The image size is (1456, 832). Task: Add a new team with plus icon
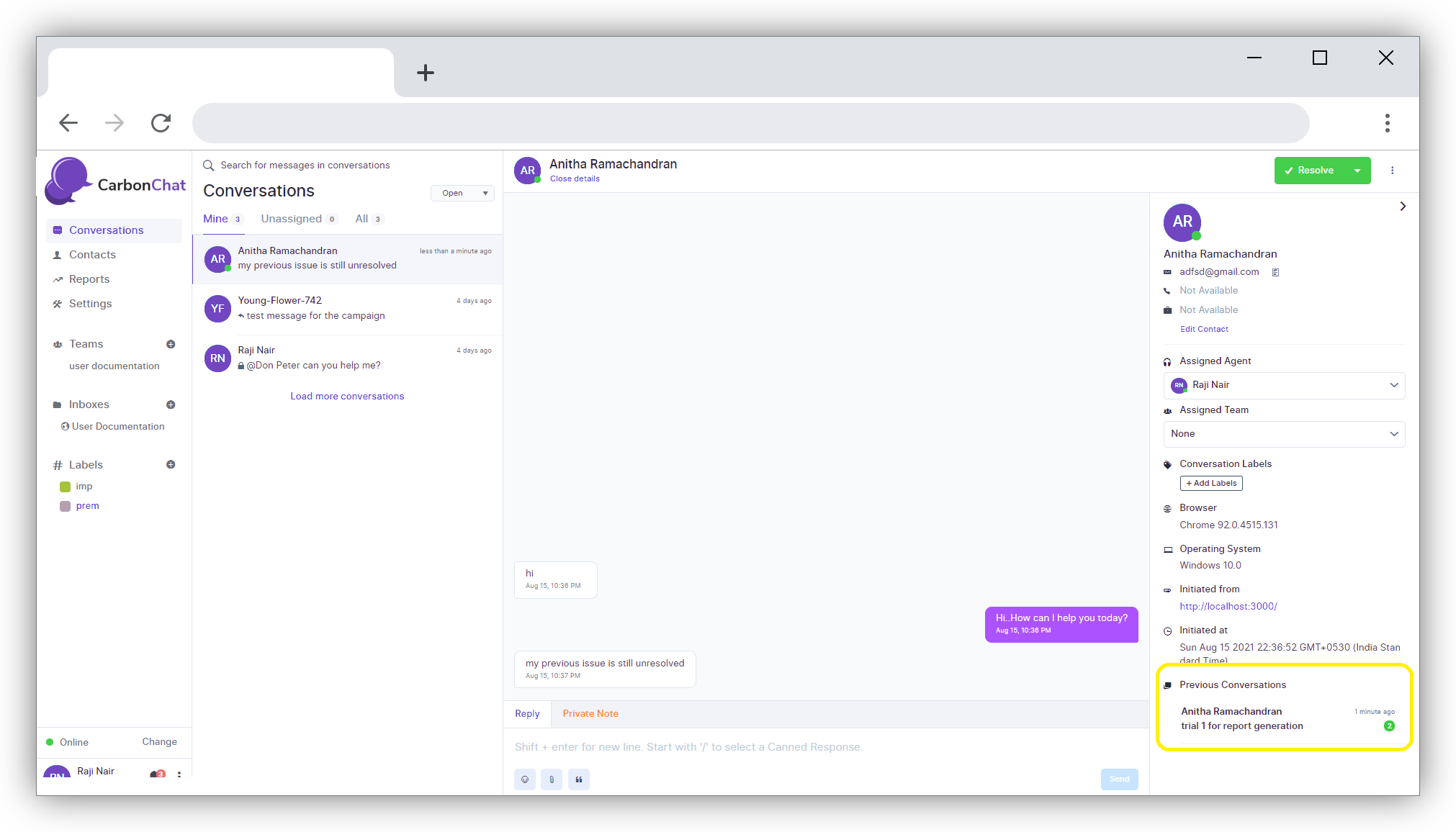click(171, 344)
